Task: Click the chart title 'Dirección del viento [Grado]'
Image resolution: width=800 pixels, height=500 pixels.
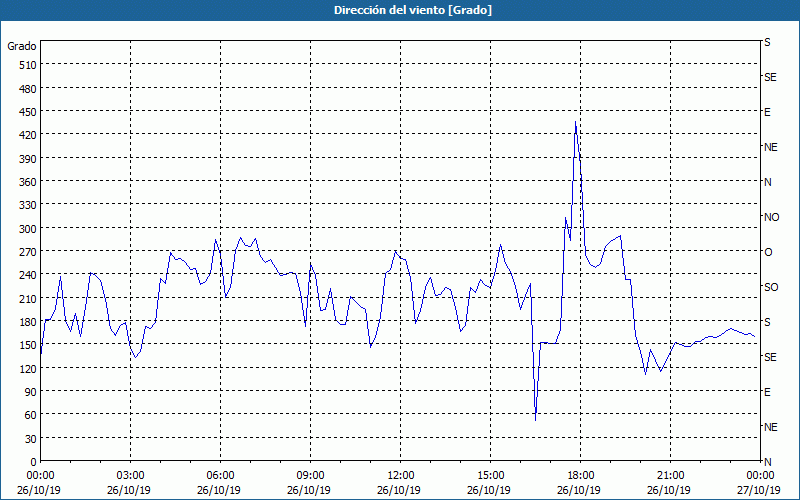Action: click(x=413, y=10)
